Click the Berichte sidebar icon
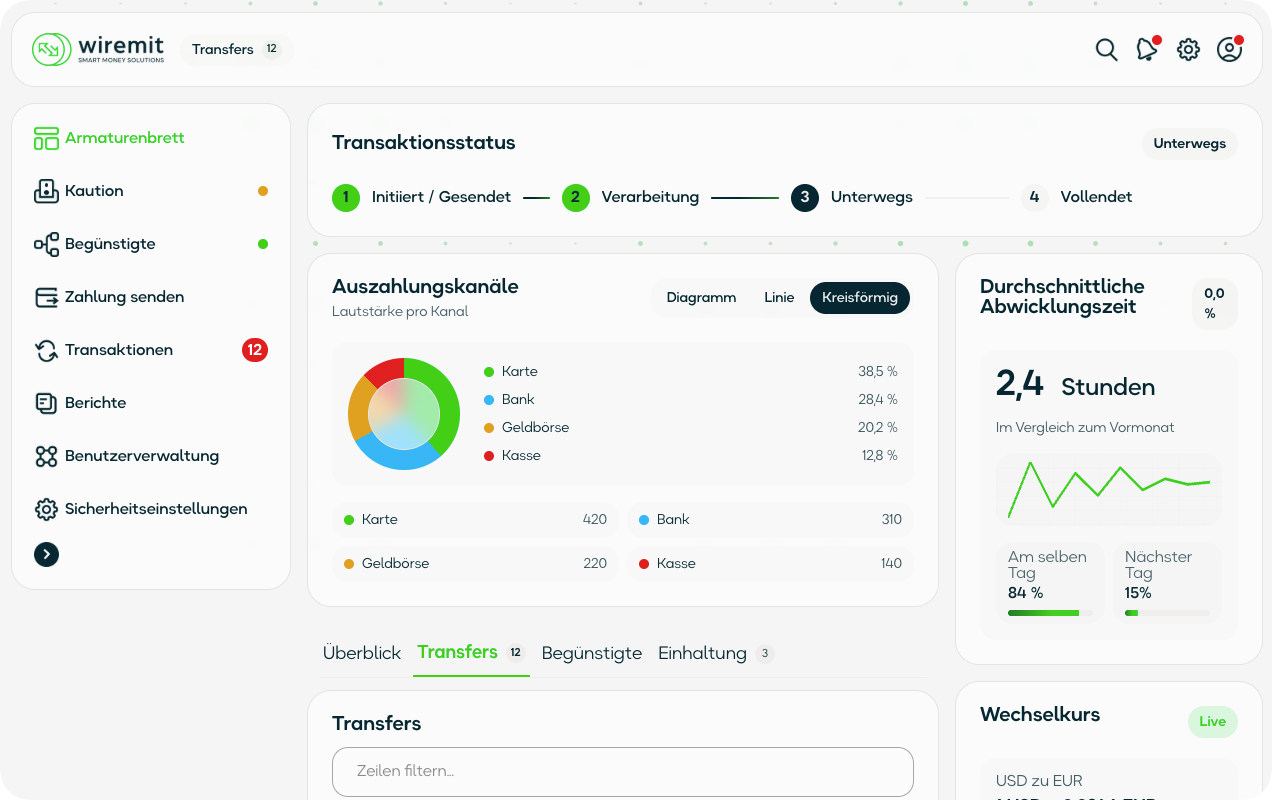This screenshot has width=1272, height=800. click(46, 403)
